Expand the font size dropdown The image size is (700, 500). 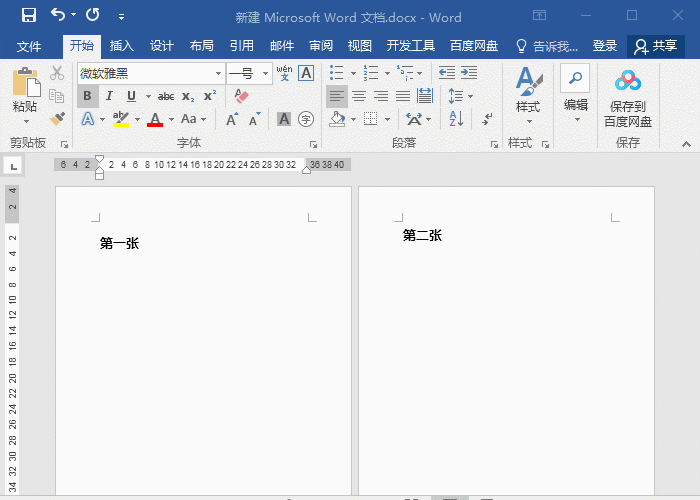[265, 74]
